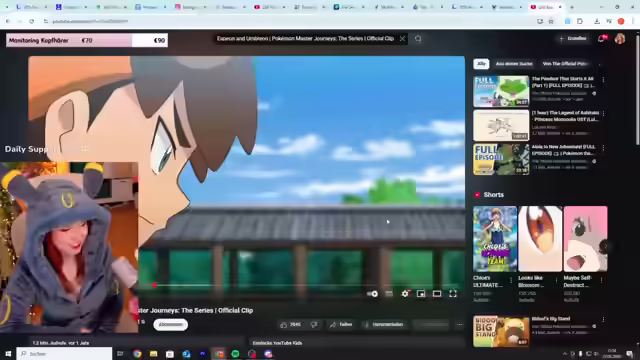
Task: Open the Microsoft Store taskbar icon
Action: click(x=170, y=354)
